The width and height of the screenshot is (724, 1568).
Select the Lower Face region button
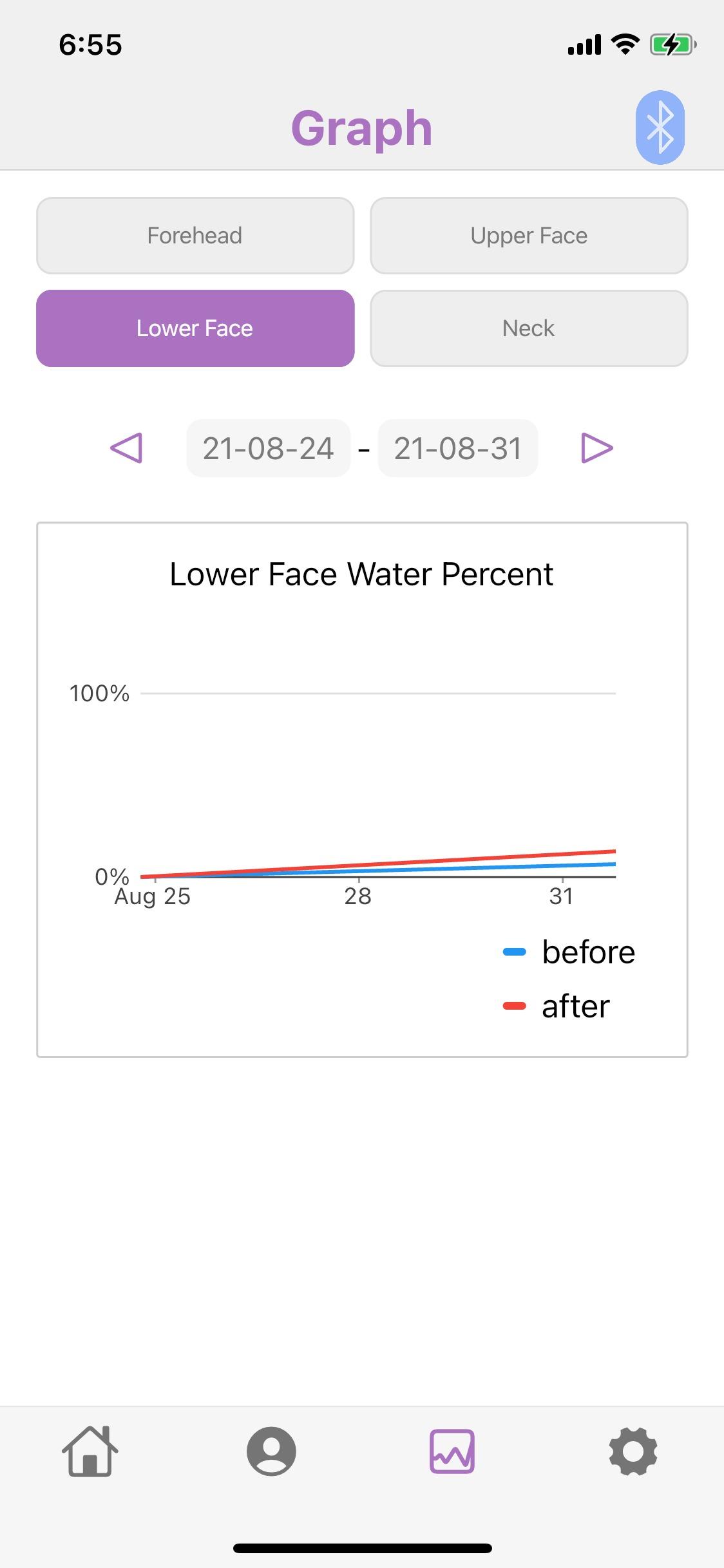point(195,328)
